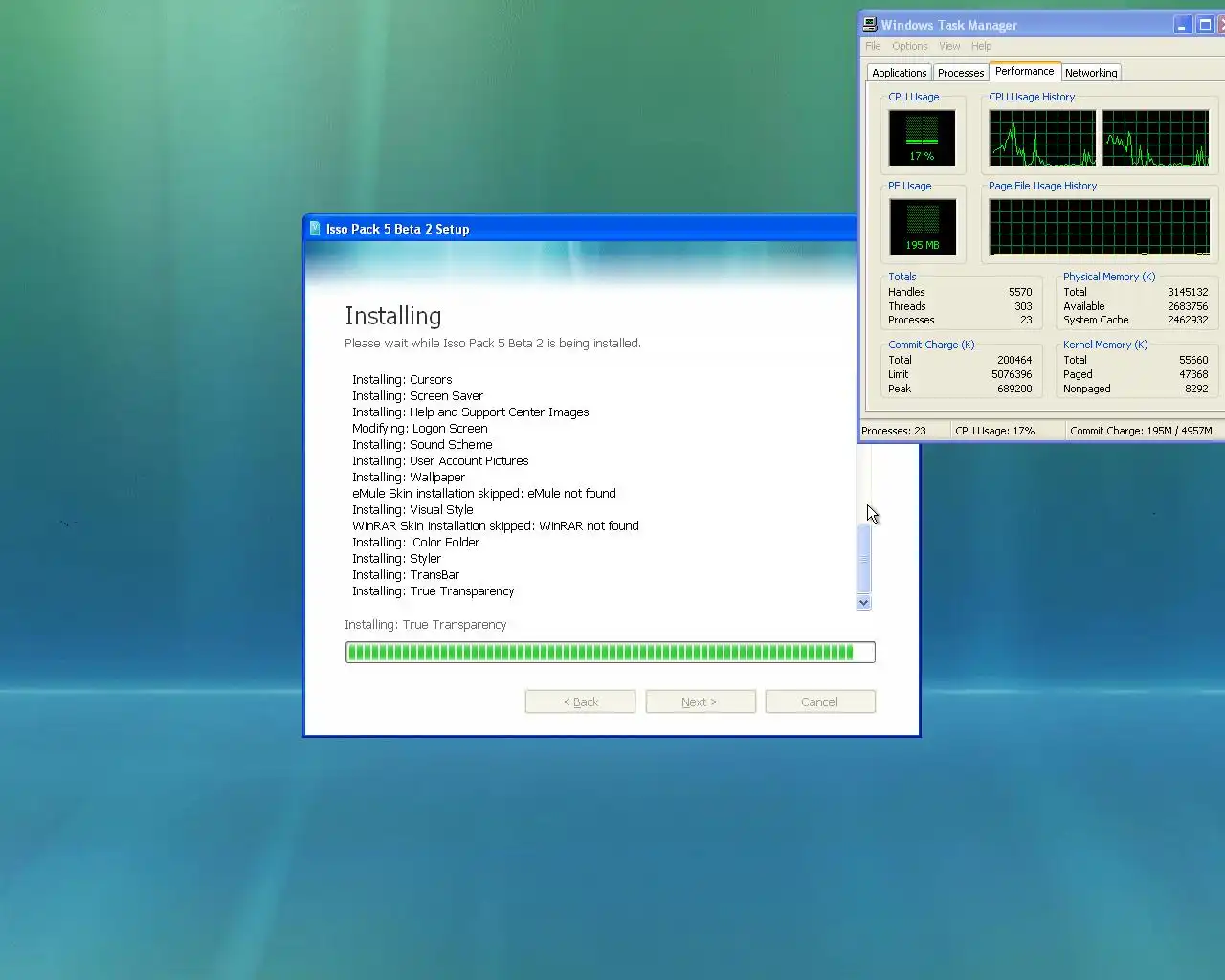Image resolution: width=1225 pixels, height=980 pixels.
Task: Click the 'Installing' heading in setup
Action: pos(393,316)
